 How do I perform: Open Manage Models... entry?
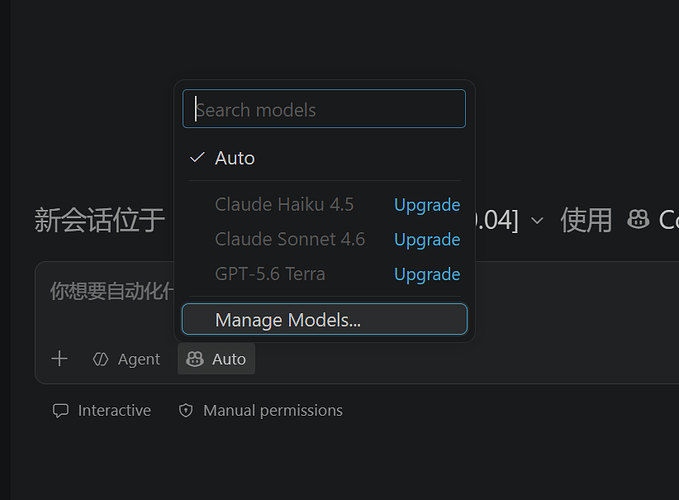tap(324, 319)
